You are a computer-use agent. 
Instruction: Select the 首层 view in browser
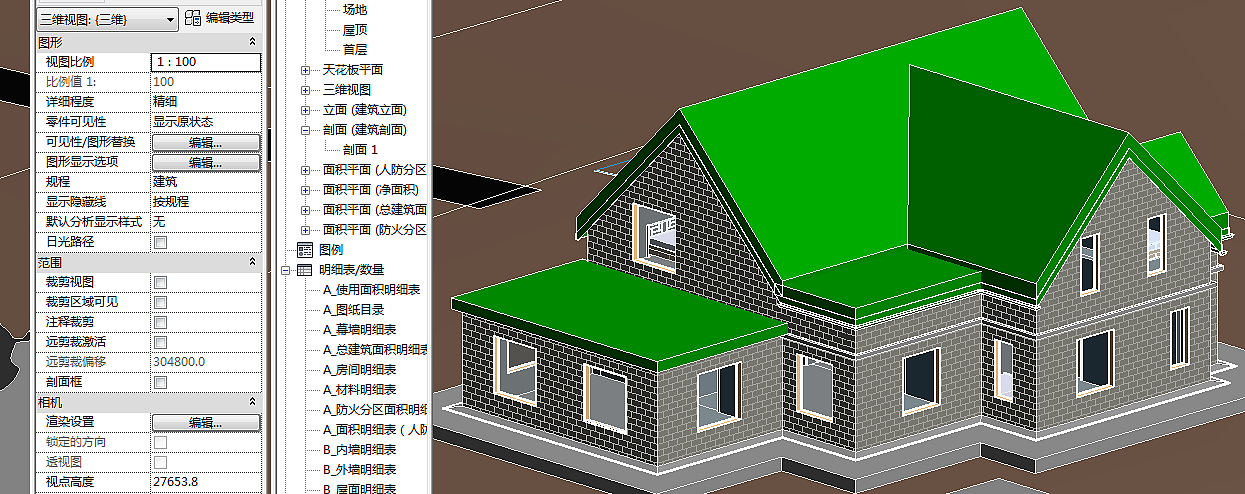click(x=355, y=49)
